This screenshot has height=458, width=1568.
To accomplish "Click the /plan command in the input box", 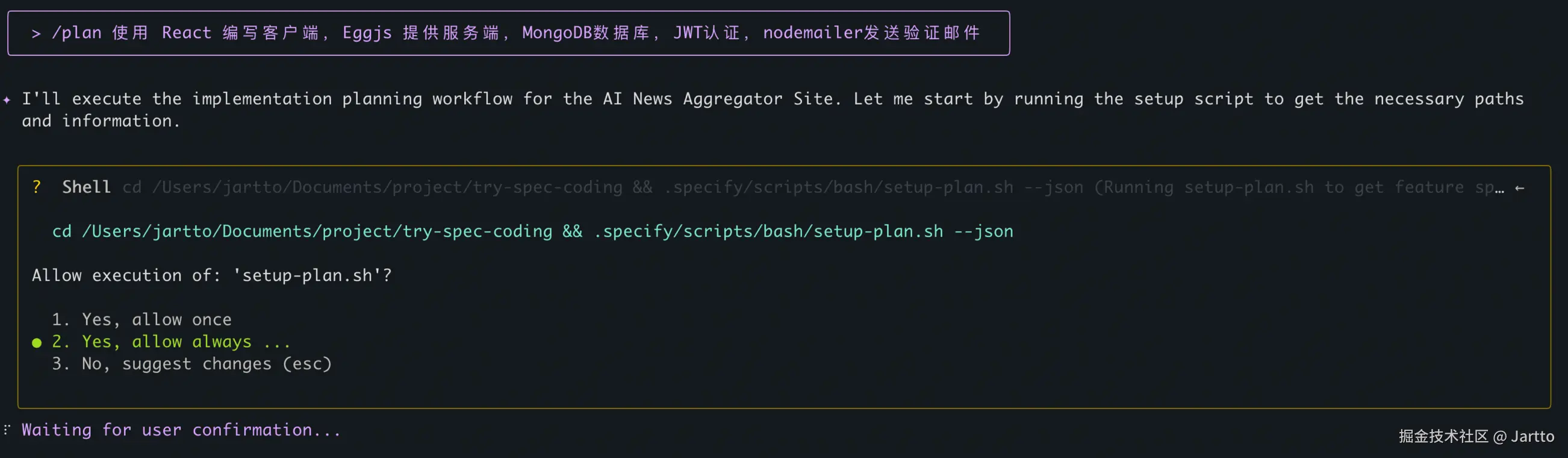I will [x=76, y=33].
